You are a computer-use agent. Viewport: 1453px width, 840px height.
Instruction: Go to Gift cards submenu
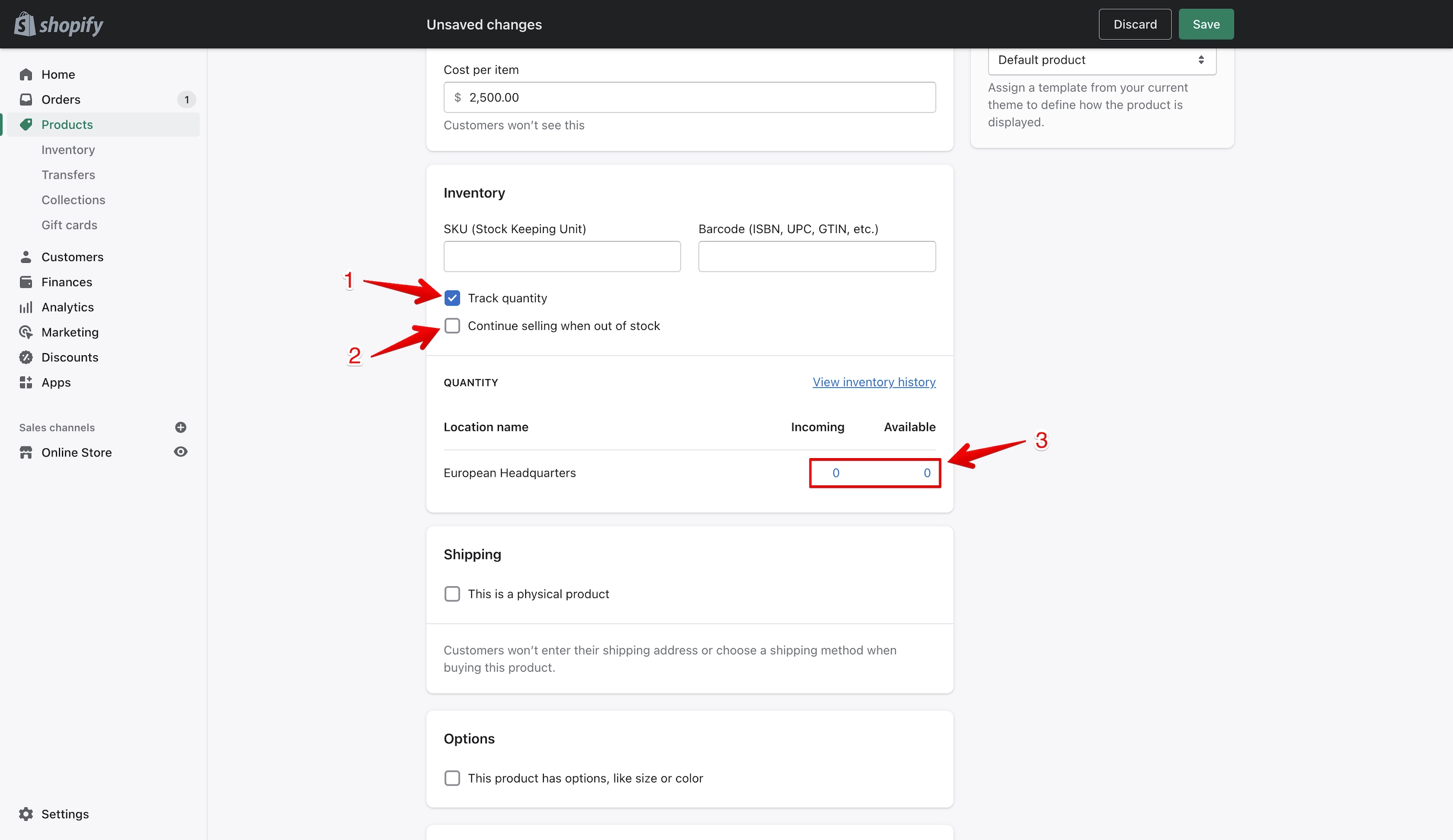click(69, 225)
